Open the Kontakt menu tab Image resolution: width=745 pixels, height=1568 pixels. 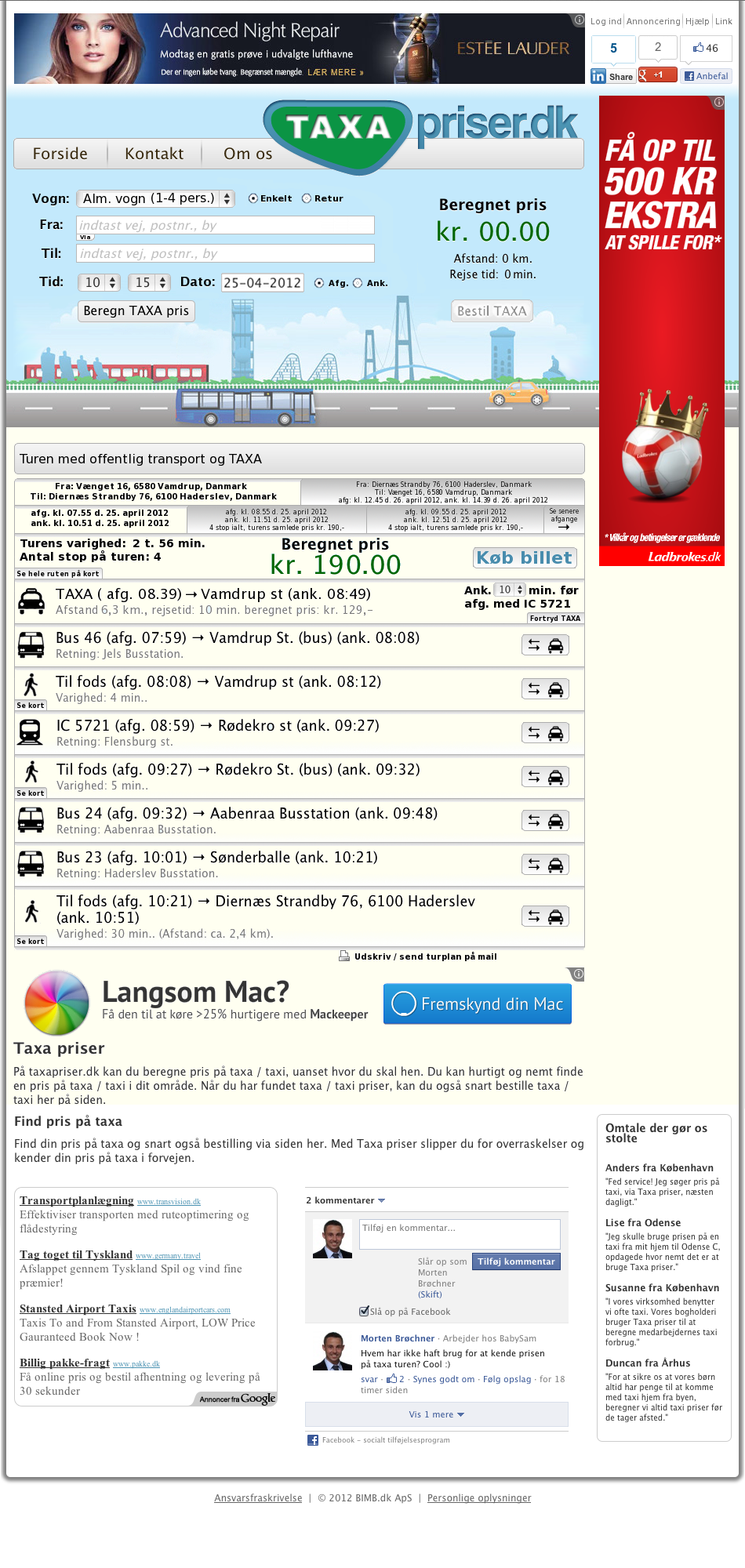154,154
